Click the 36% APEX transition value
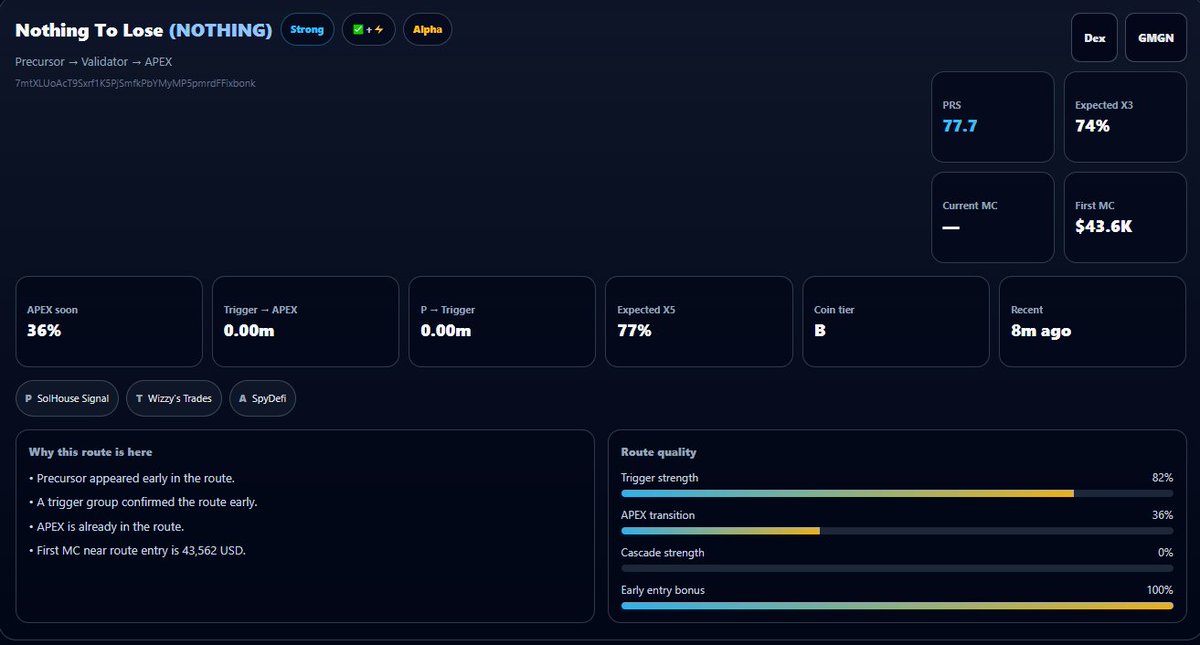The width and height of the screenshot is (1200, 645). click(x=1162, y=515)
